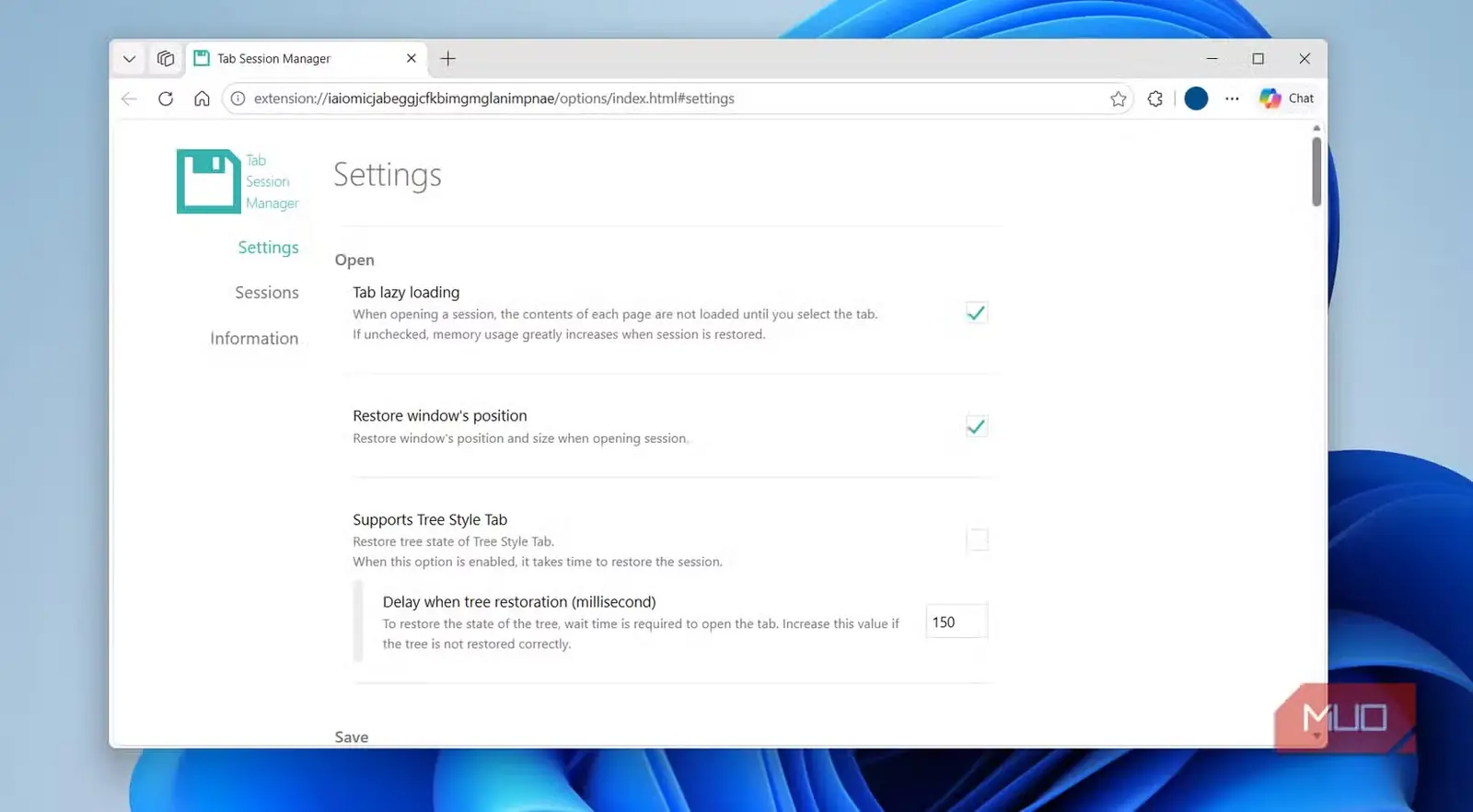Open a new browser tab

click(x=448, y=59)
